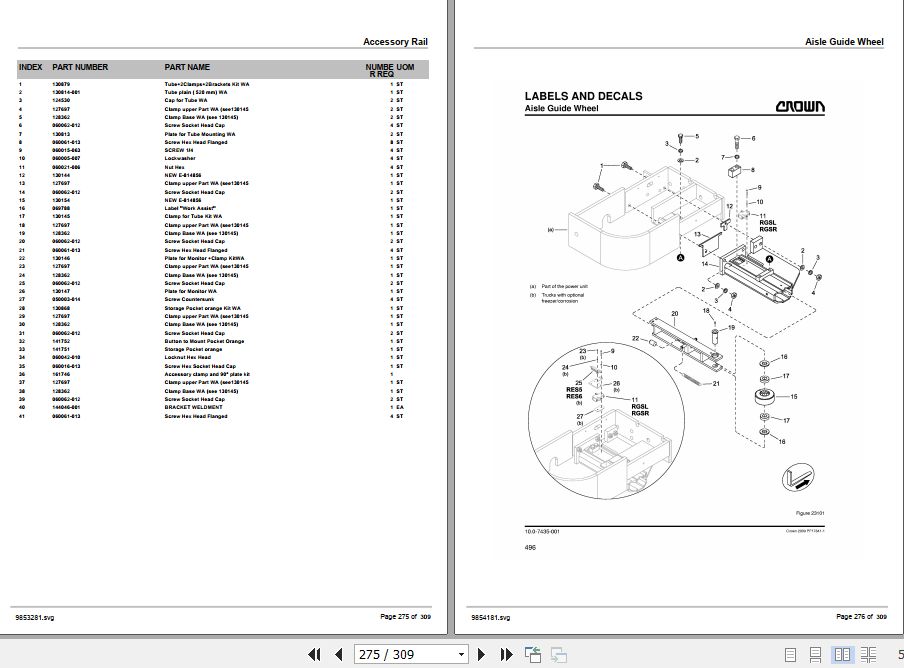Skip to the last page

506,654
